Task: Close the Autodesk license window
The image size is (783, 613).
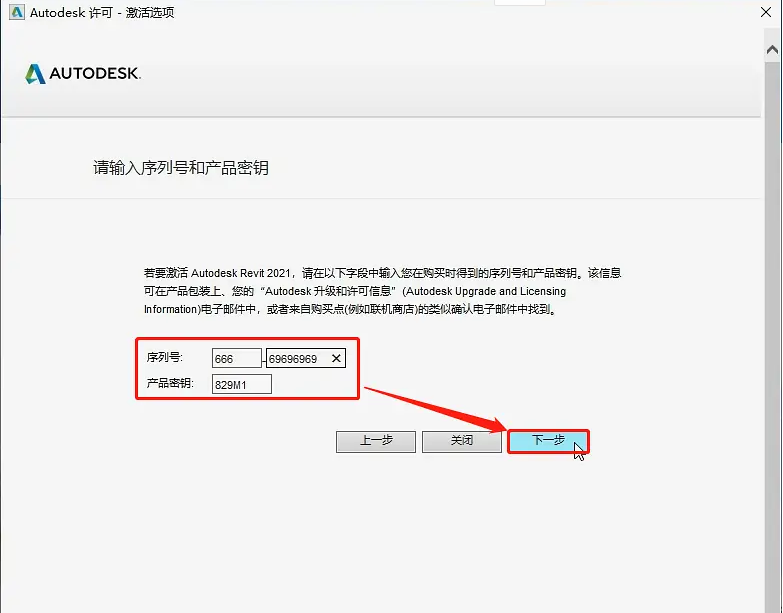Action: [766, 12]
